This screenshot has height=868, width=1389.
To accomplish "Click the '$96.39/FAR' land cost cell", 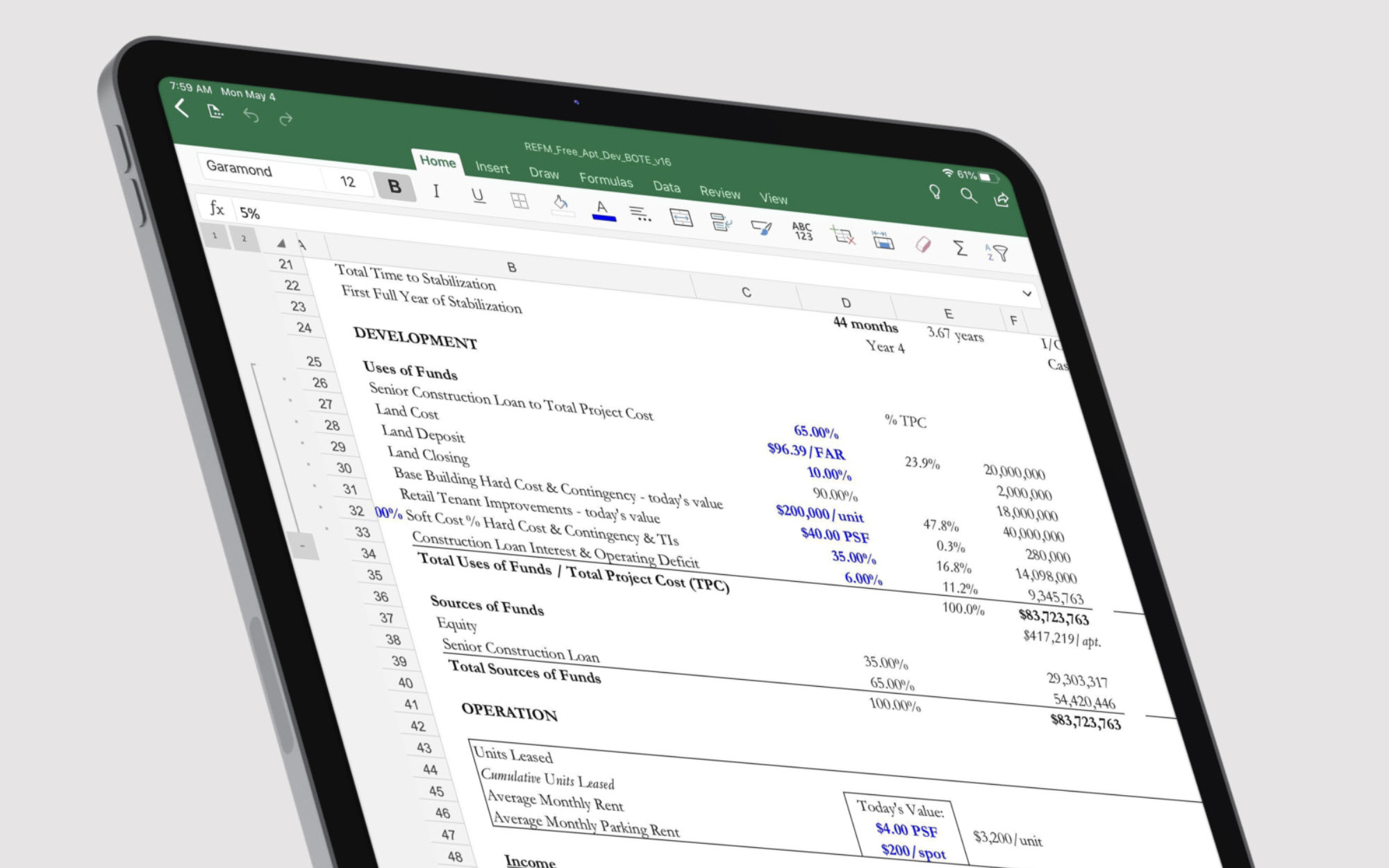I will click(x=806, y=451).
